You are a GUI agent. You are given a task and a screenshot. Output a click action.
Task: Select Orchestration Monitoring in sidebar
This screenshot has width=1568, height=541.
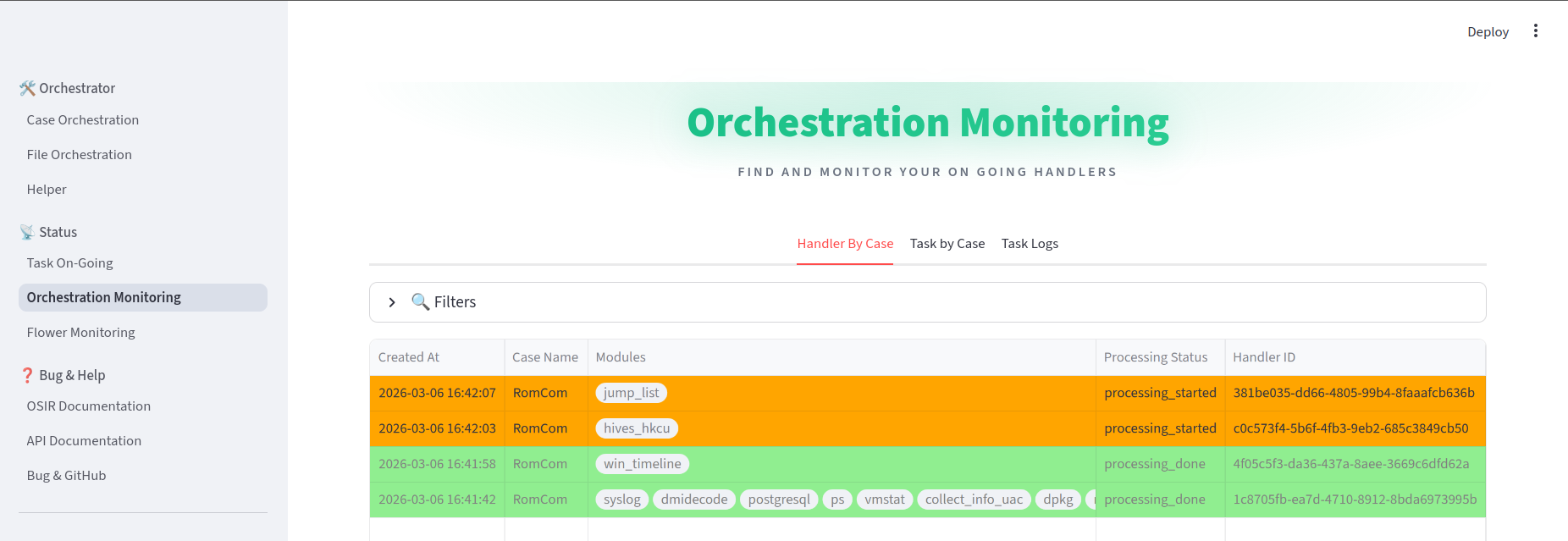pyautogui.click(x=143, y=297)
